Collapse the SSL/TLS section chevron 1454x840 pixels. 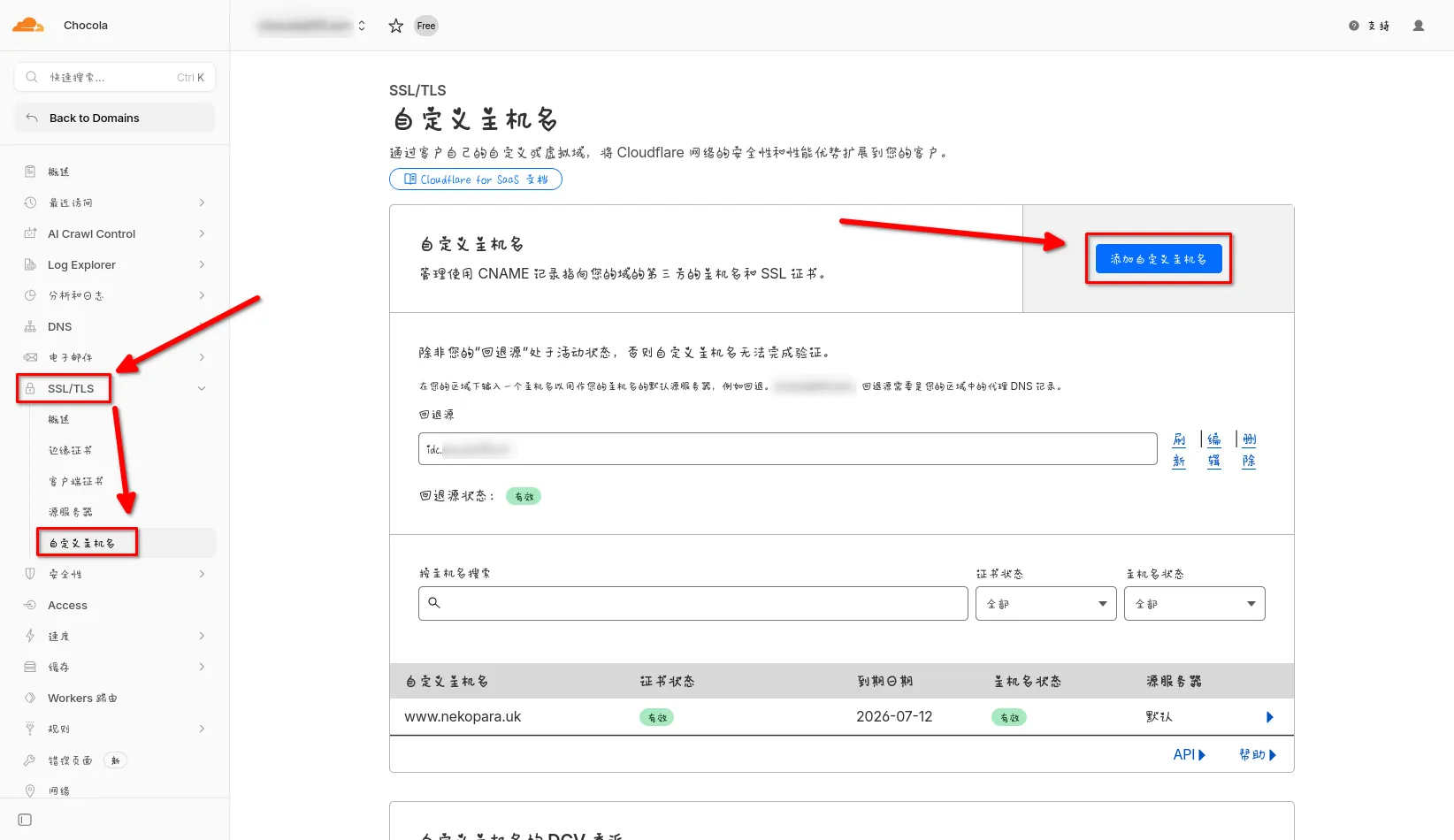coord(202,388)
